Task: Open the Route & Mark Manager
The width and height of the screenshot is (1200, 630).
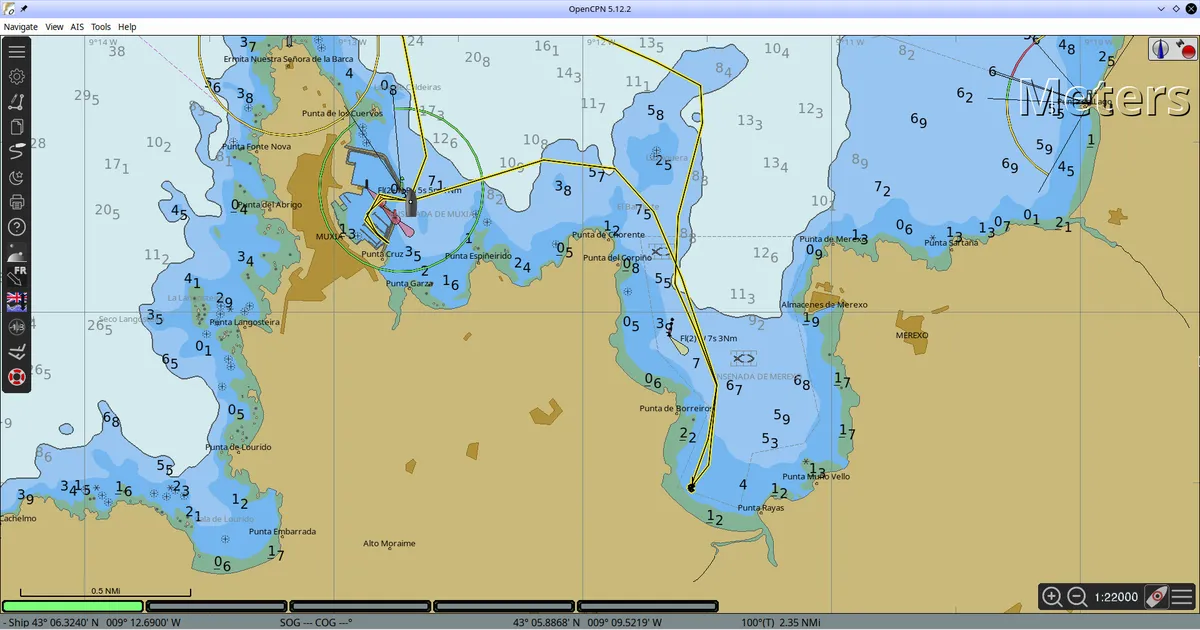Action: tap(17, 127)
